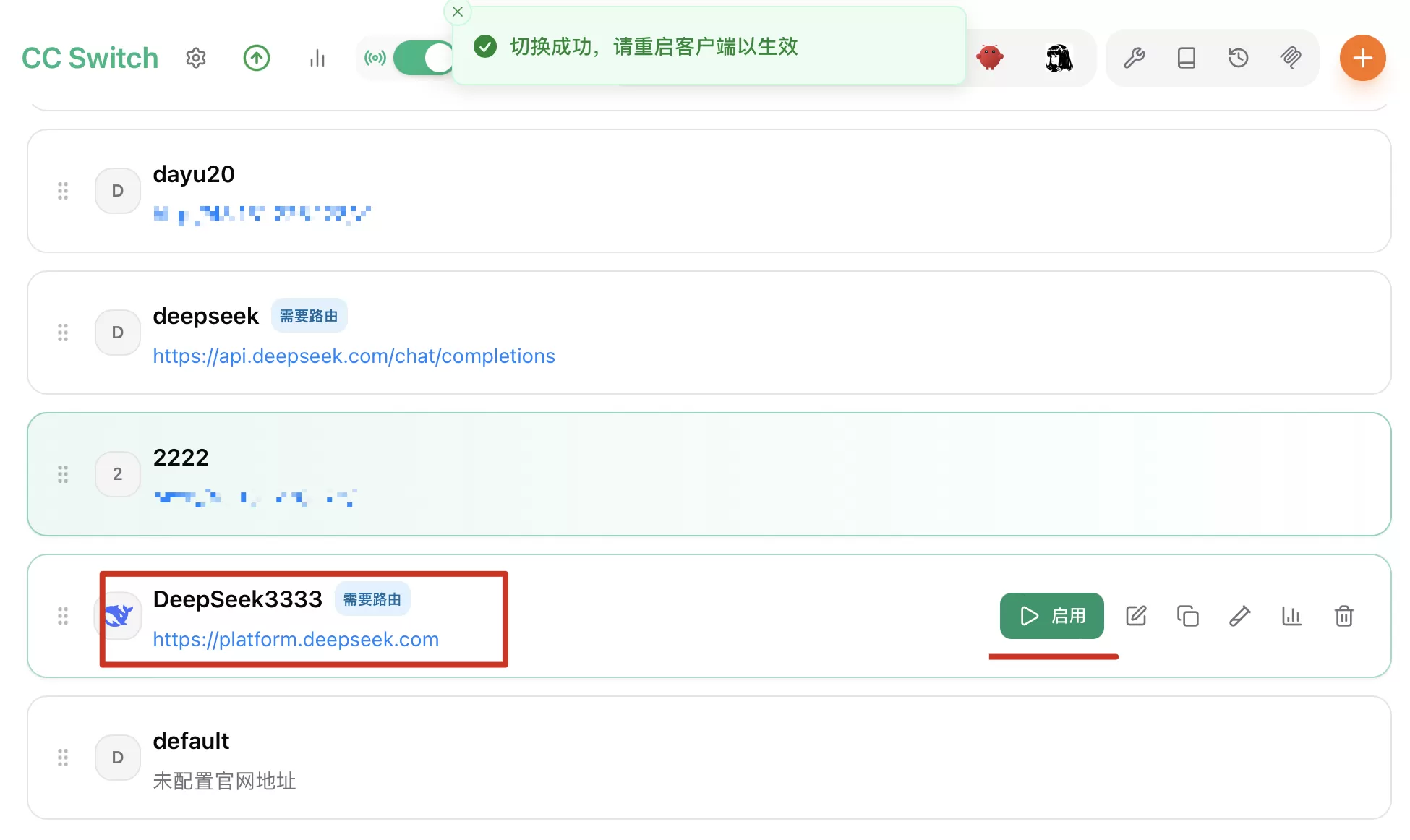Grab drag handle of deepseek row
1410x840 pixels.
point(63,333)
